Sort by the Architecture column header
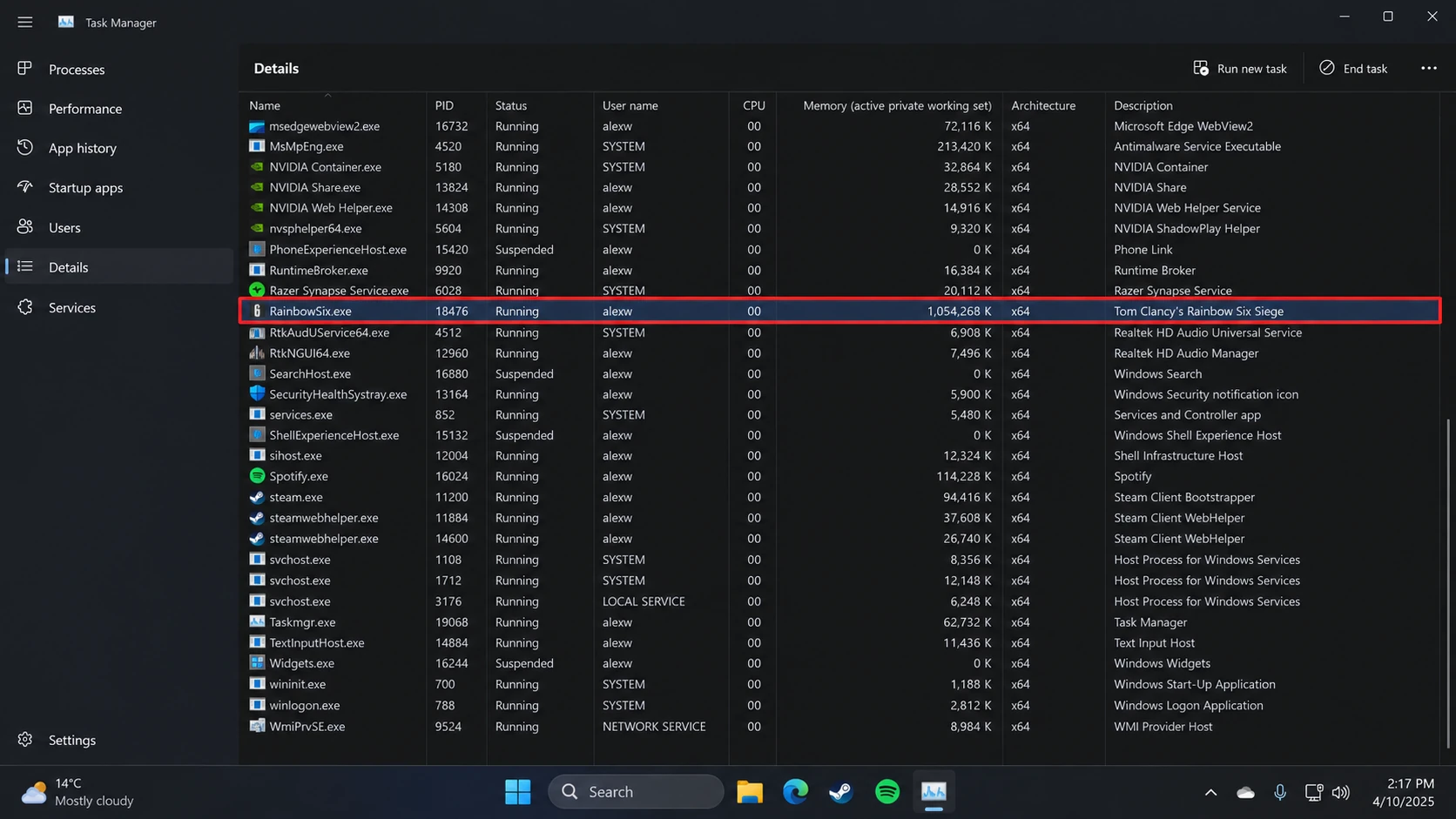Screen dimensions: 1456x819 (1043, 105)
